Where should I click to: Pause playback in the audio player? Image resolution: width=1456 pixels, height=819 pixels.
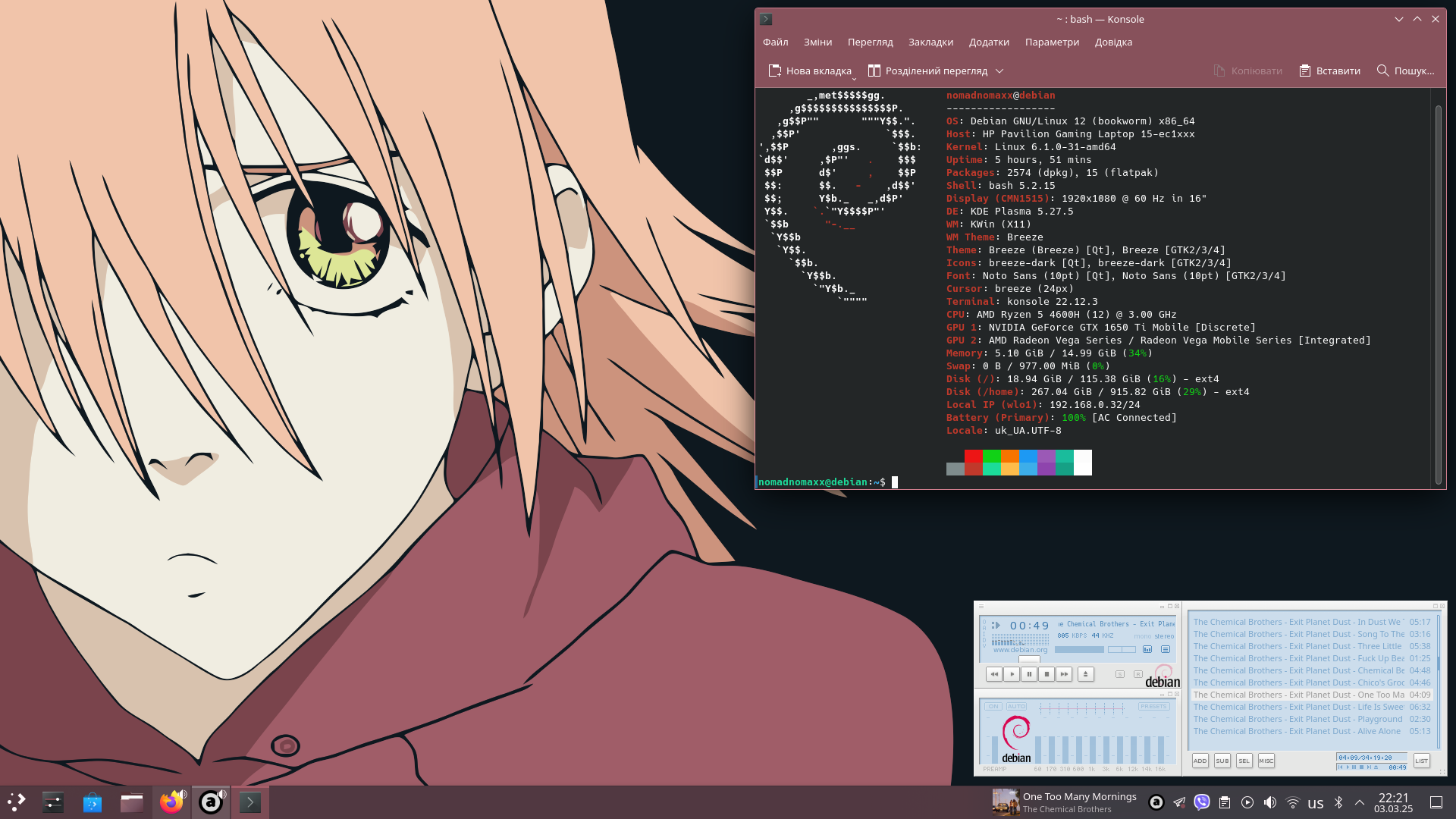1029,673
